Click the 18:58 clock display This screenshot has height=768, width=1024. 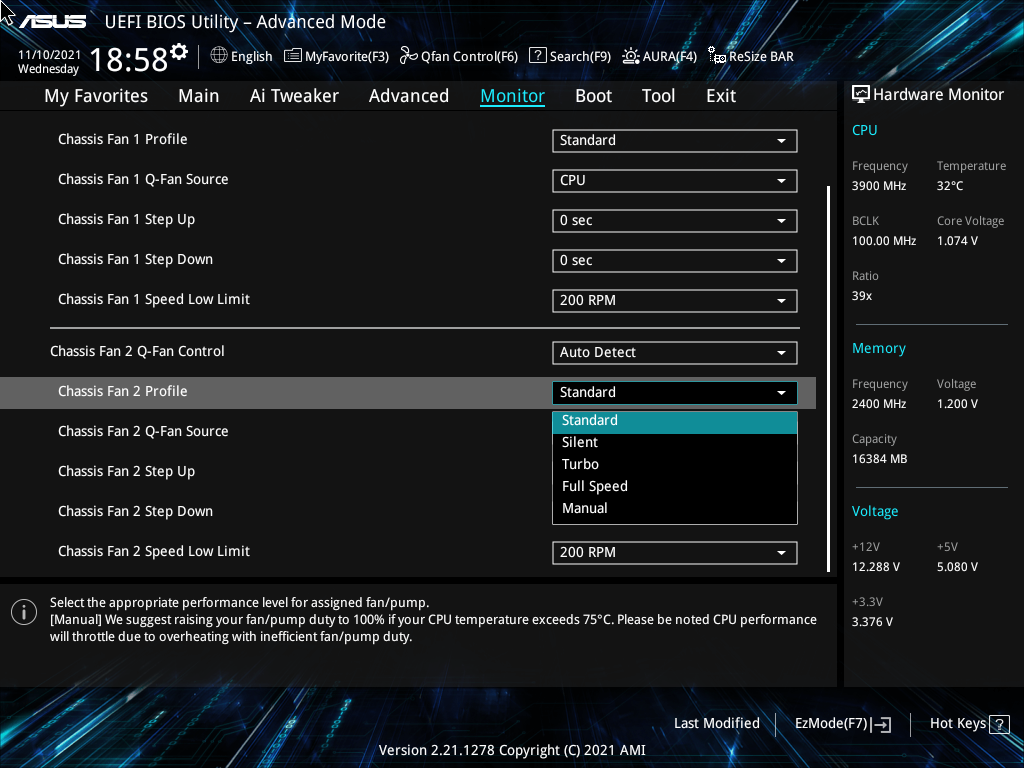pos(129,59)
